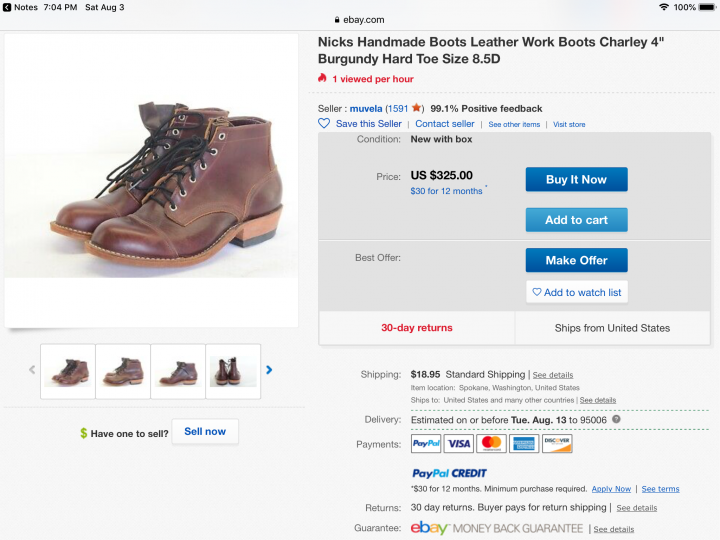Click Add to cart button
The image size is (720, 540).
577,220
